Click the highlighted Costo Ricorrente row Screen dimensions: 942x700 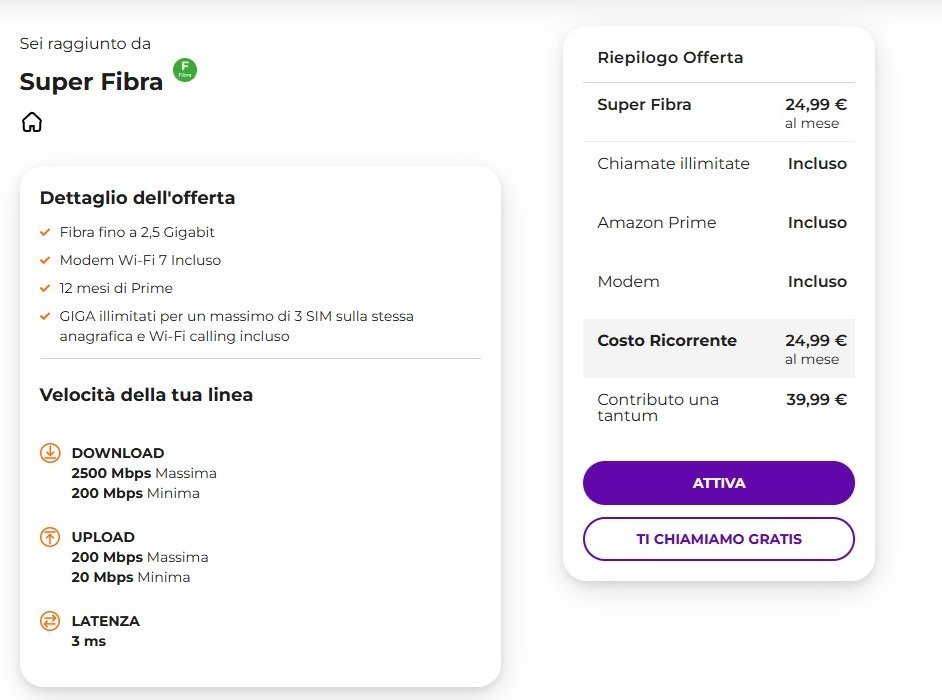[x=718, y=348]
